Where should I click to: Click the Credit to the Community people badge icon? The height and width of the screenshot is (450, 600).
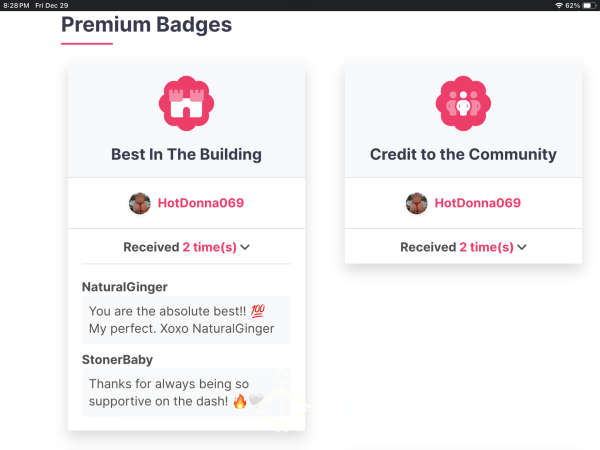click(x=463, y=103)
